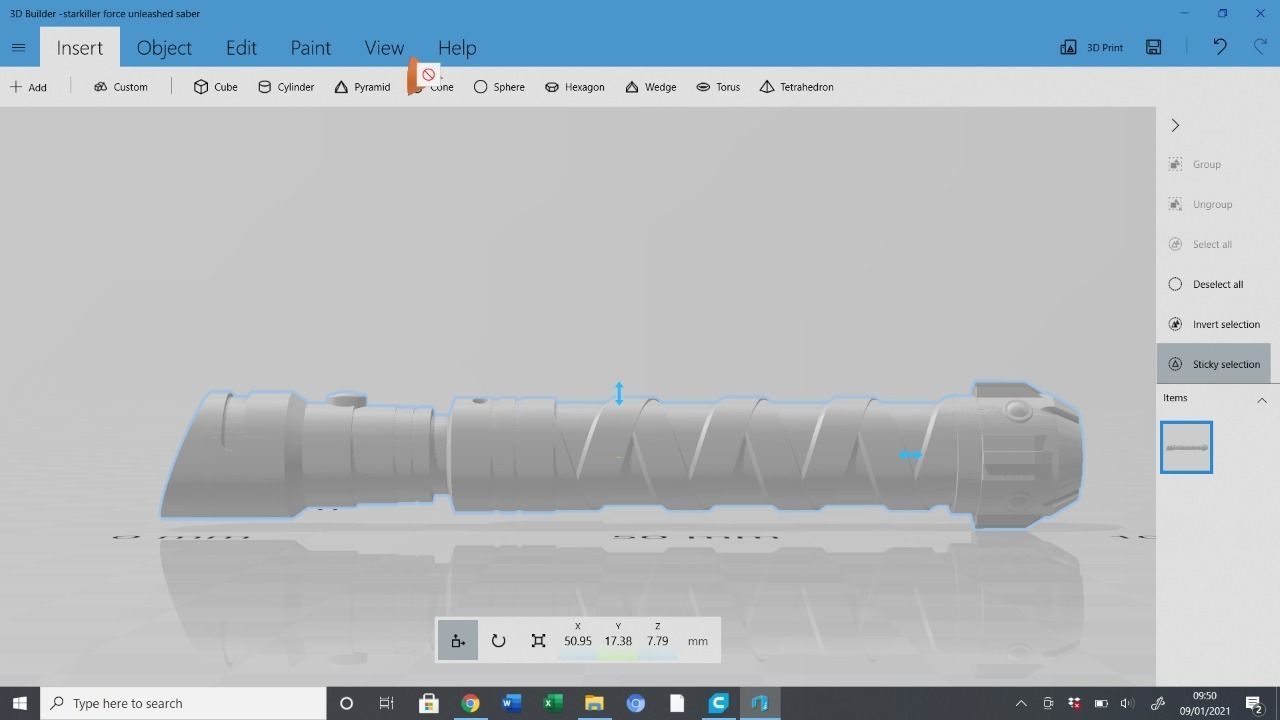Image resolution: width=1280 pixels, height=720 pixels.
Task: Open Word from the taskbar
Action: click(511, 703)
